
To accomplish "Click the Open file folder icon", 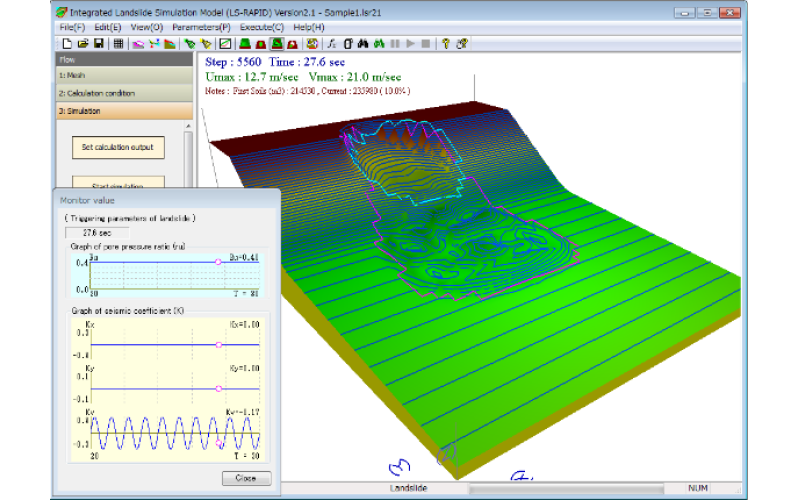I will coord(81,44).
